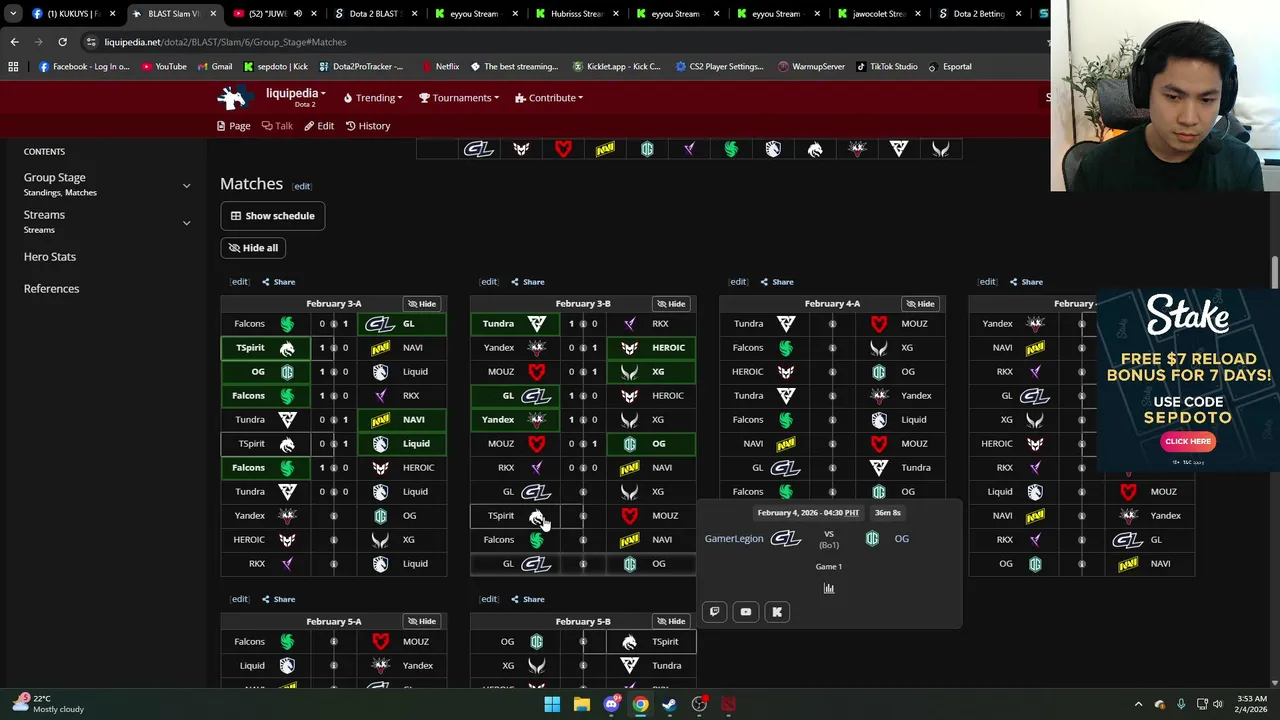The image size is (1280, 720).
Task: Open the Kick stream icon in match popup
Action: point(777,611)
